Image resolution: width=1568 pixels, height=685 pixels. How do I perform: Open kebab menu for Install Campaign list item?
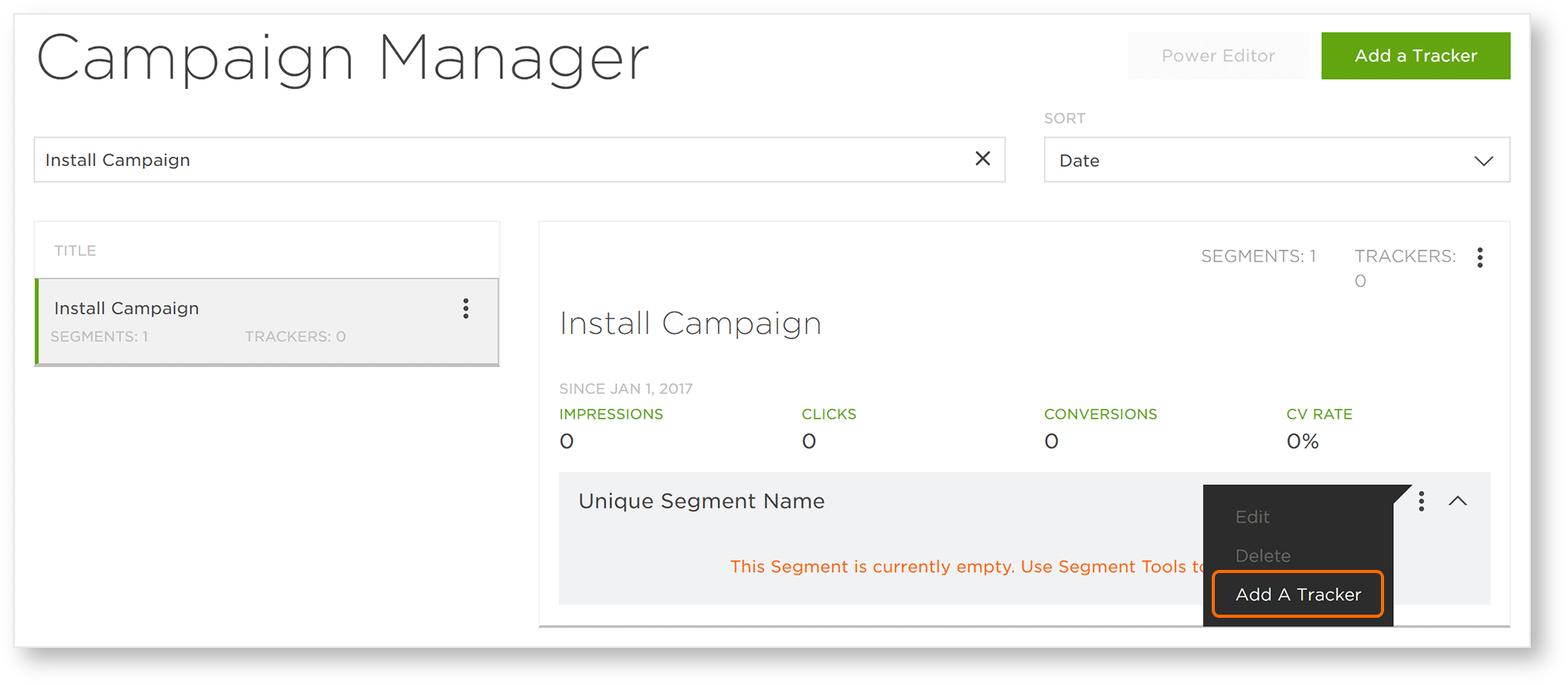pos(465,308)
